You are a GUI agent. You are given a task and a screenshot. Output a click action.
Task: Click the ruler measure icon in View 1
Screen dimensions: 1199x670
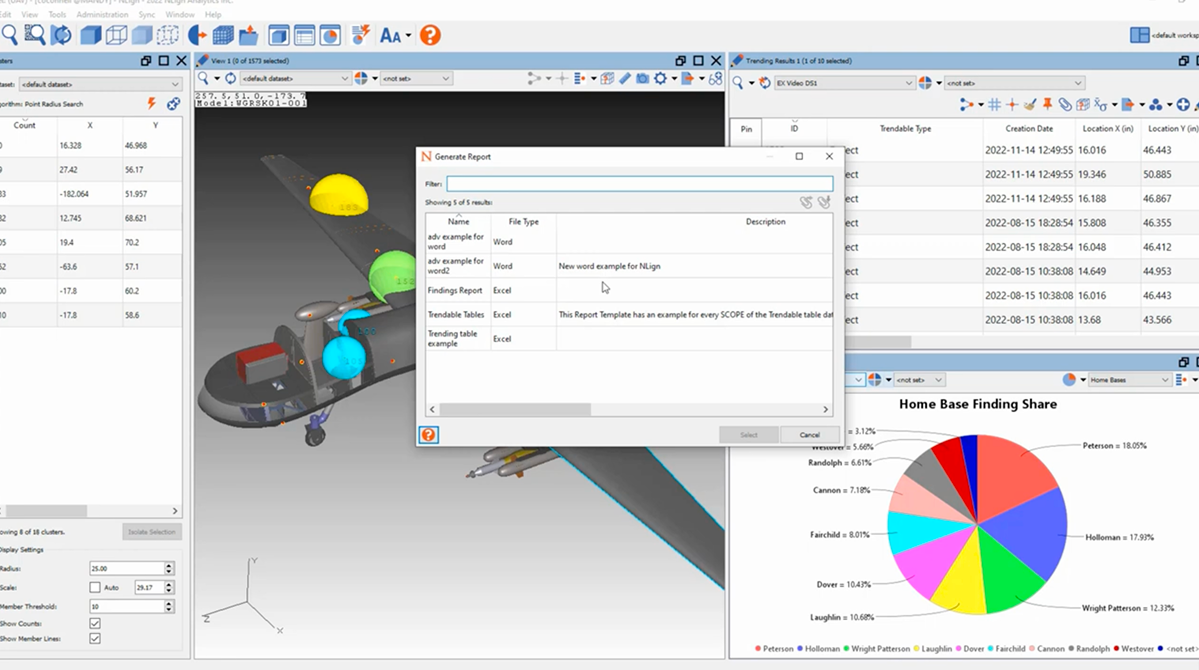pyautogui.click(x=625, y=78)
